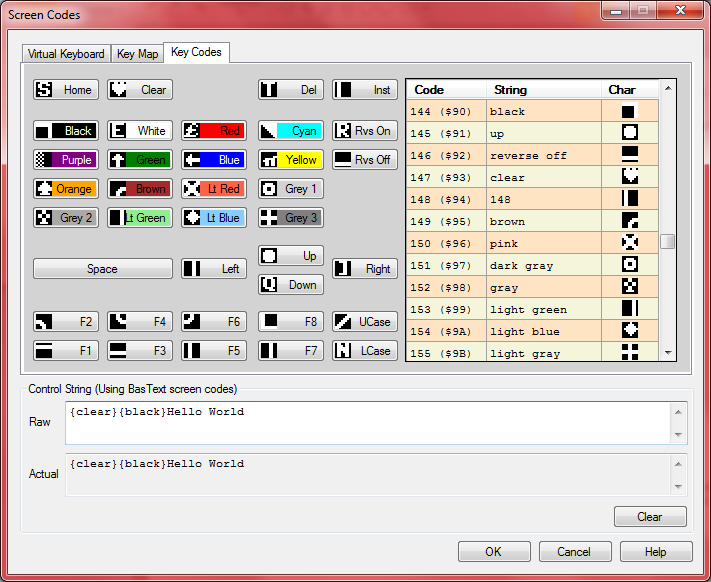This screenshot has width=711, height=582.
Task: Insert the F4 function key code
Action: pyautogui.click(x=140, y=321)
